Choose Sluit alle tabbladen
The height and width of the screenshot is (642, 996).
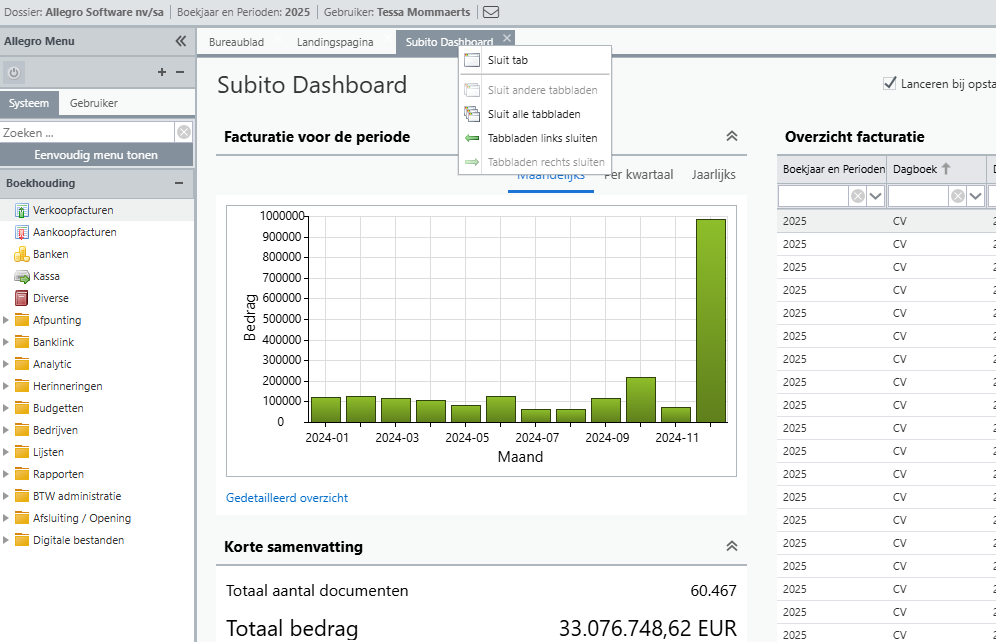[535, 114]
